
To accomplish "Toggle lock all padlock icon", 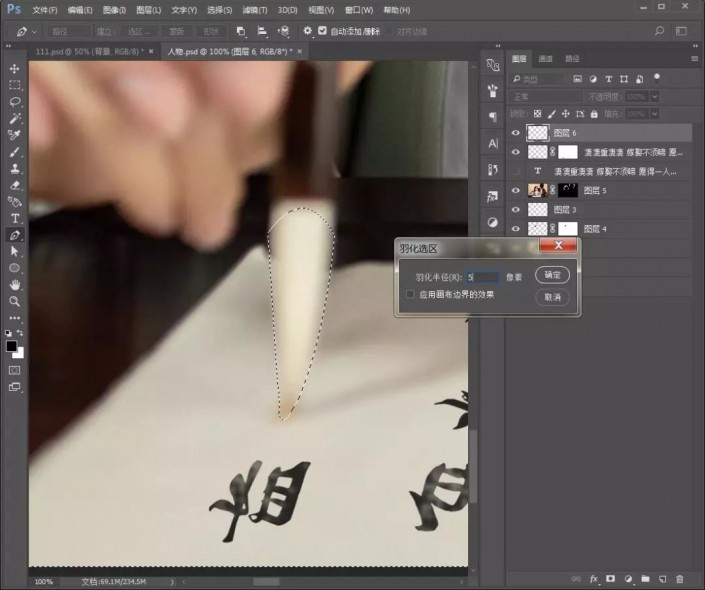I will (x=594, y=114).
